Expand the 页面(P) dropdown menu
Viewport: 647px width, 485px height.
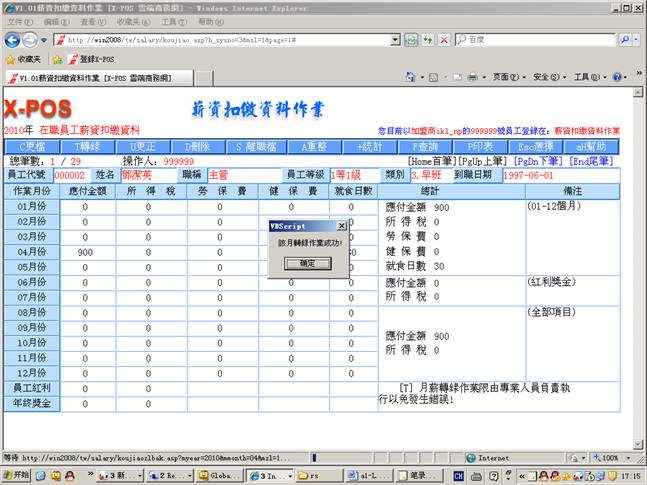tap(508, 77)
